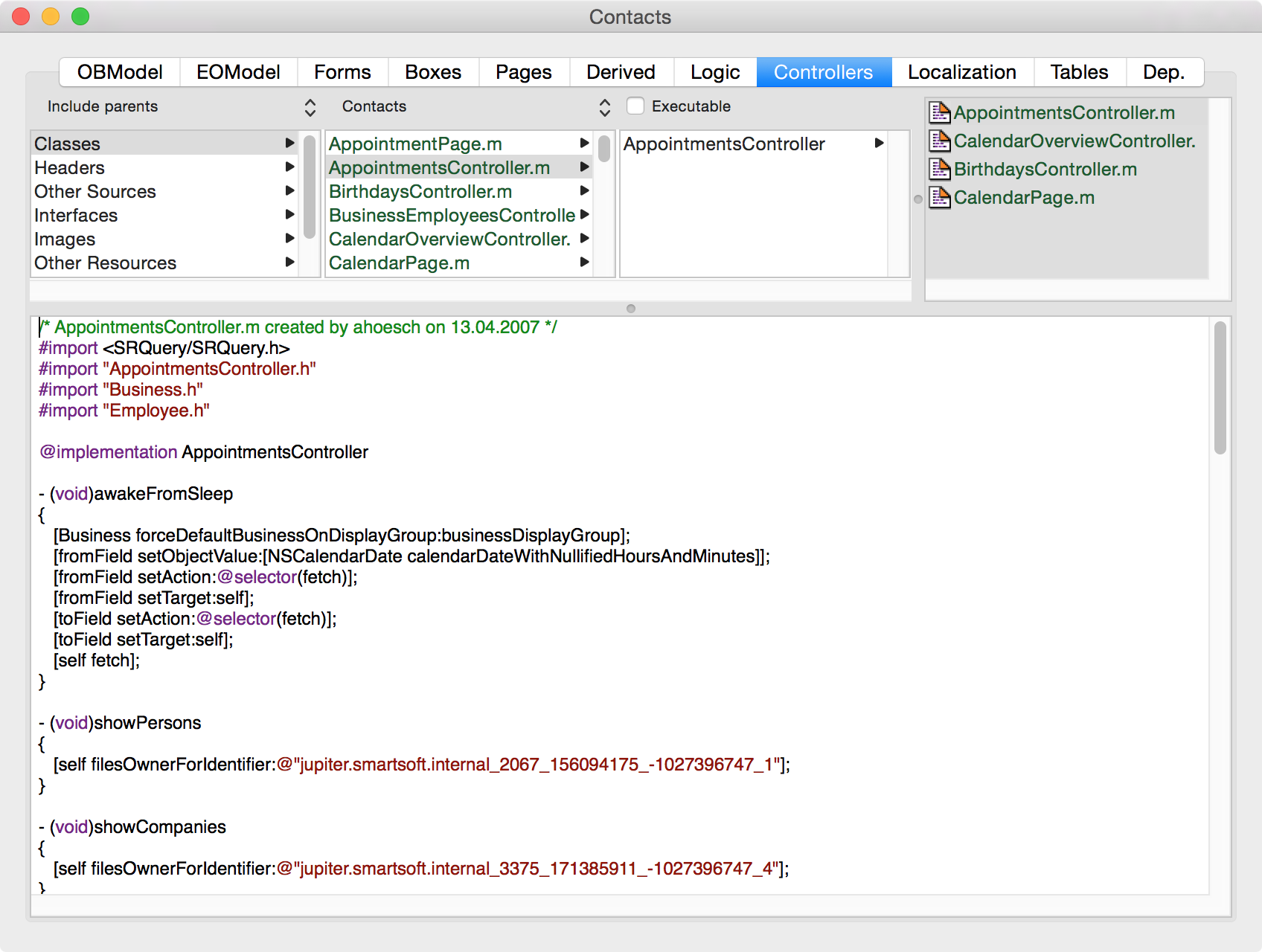Click the file browser column scrollbar
The width and height of the screenshot is (1262, 952).
pyautogui.click(x=604, y=149)
